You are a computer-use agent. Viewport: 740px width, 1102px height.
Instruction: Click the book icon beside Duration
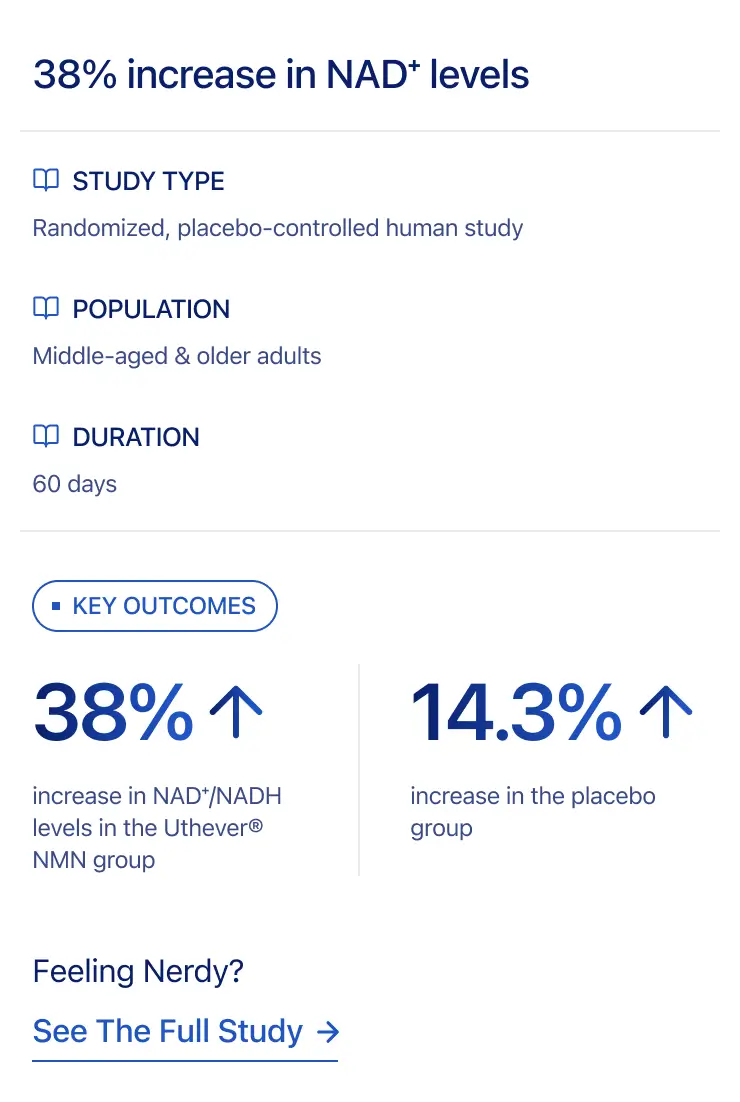pyautogui.click(x=46, y=437)
